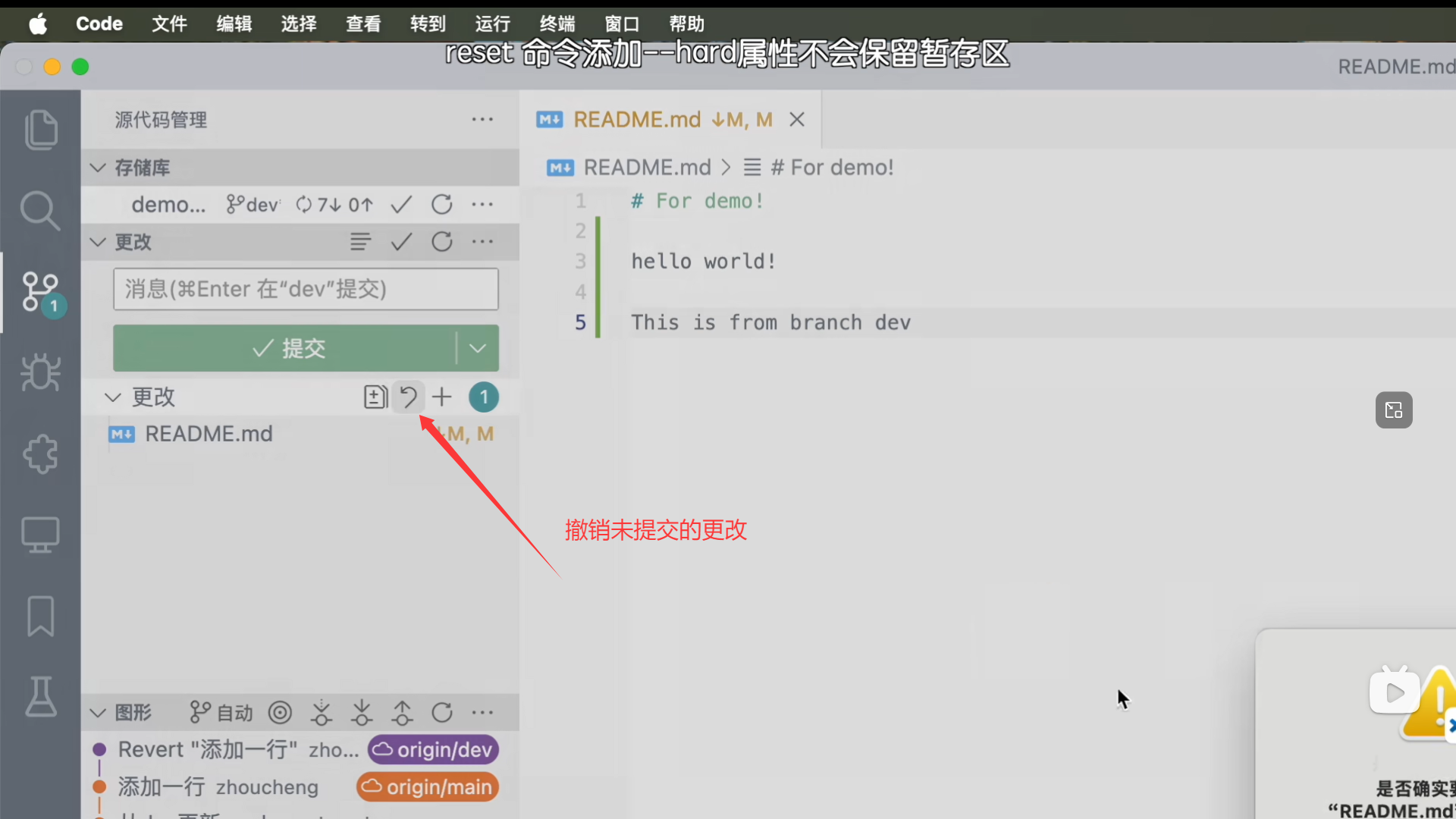Open the Testing flask view
Viewport: 1456px width, 819px height.
tap(40, 697)
